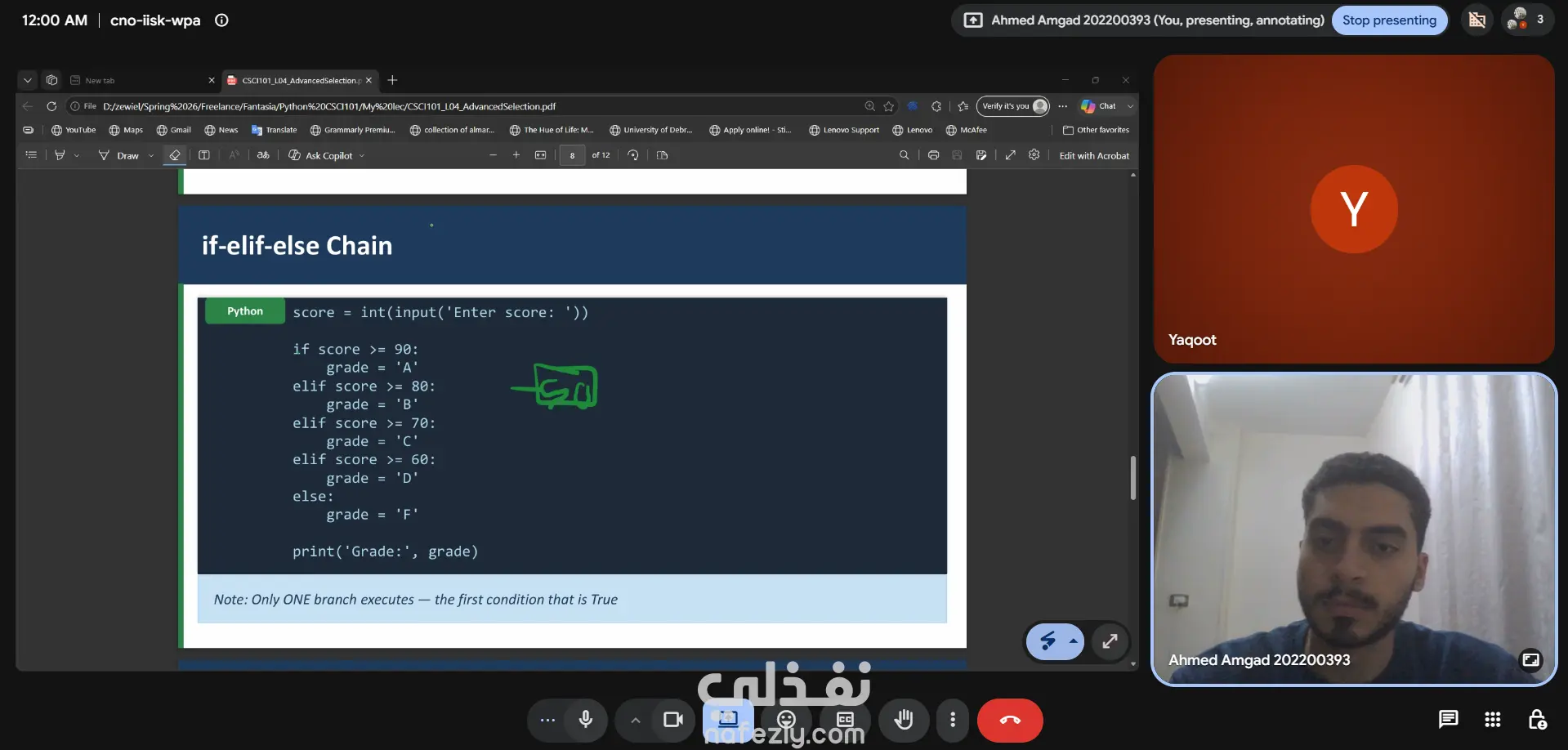End the call with red hangup button
1568x750 pixels.
point(1010,720)
